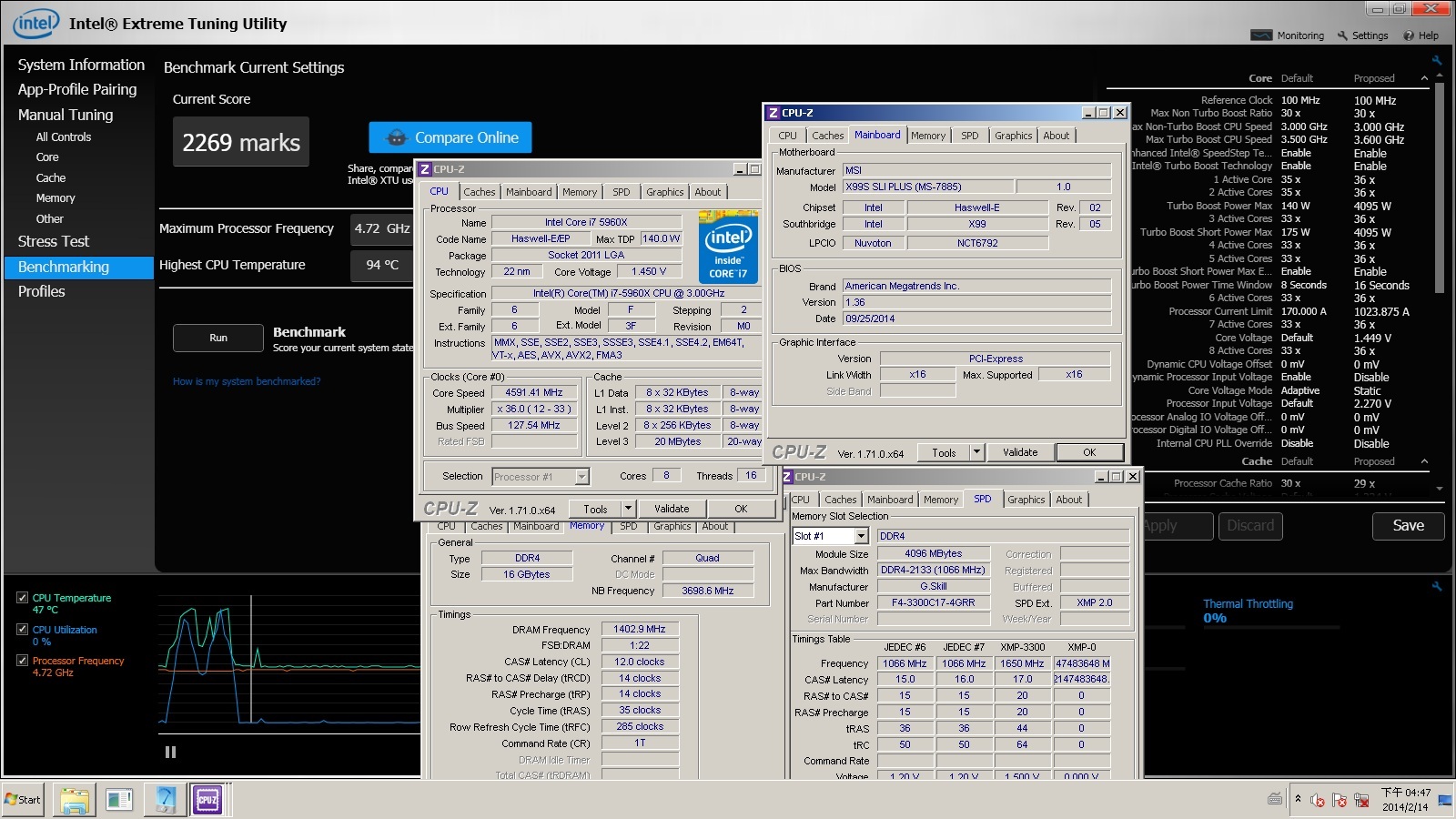Click the CPU-Z taskbar icon

[x=207, y=800]
